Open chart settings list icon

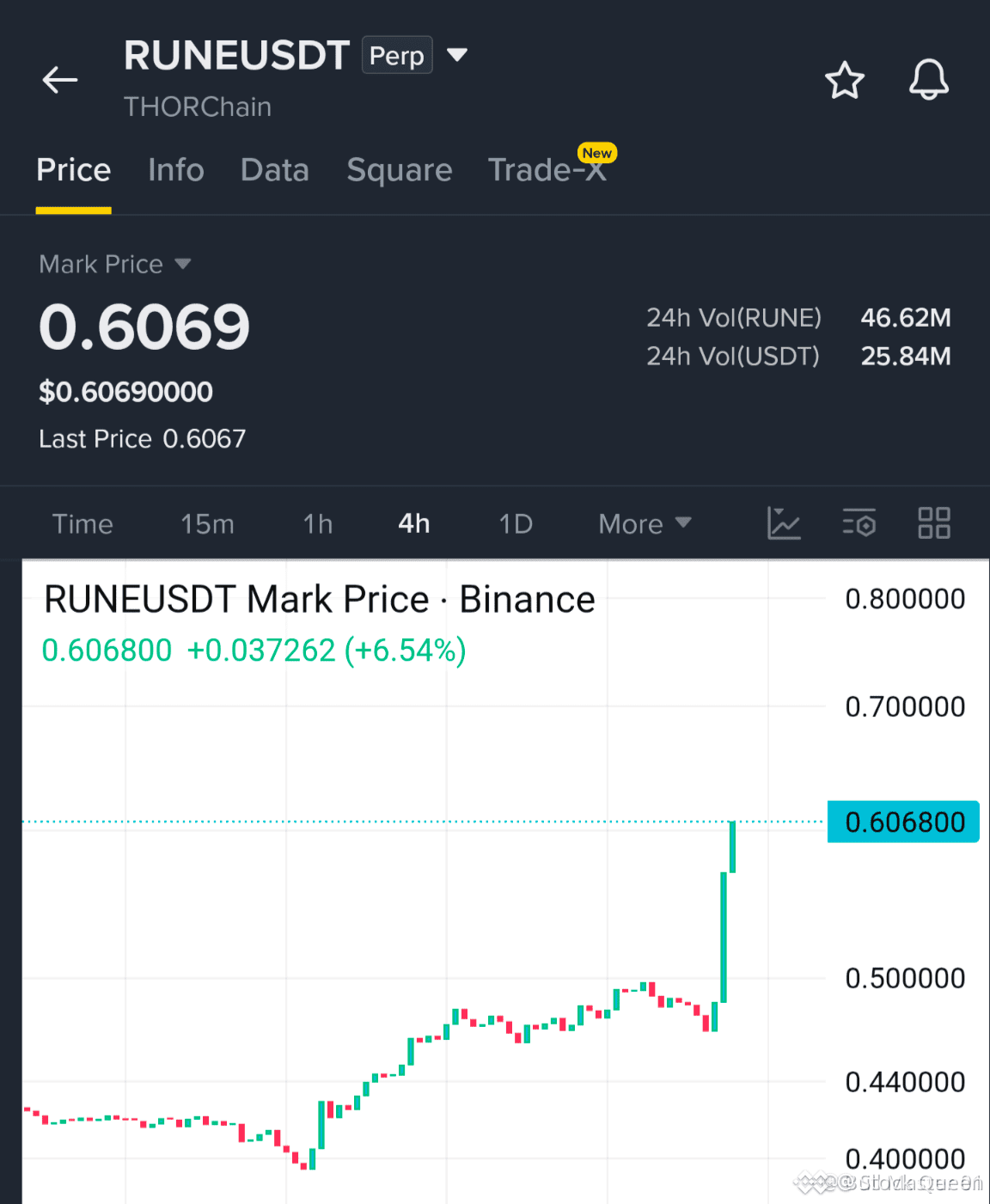[x=859, y=523]
